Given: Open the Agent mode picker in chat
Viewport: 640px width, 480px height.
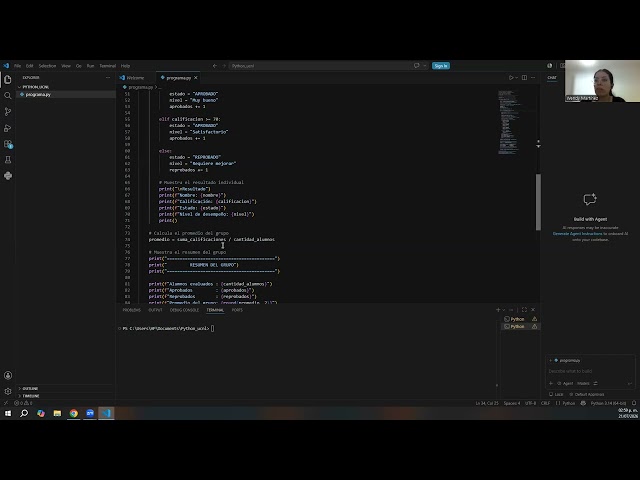Looking at the screenshot, I should (x=565, y=383).
